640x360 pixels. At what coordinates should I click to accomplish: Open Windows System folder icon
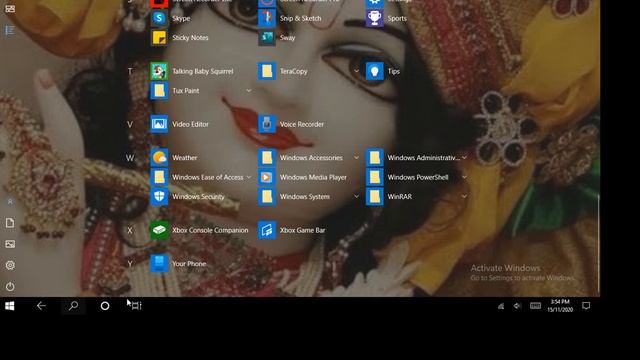[267, 196]
